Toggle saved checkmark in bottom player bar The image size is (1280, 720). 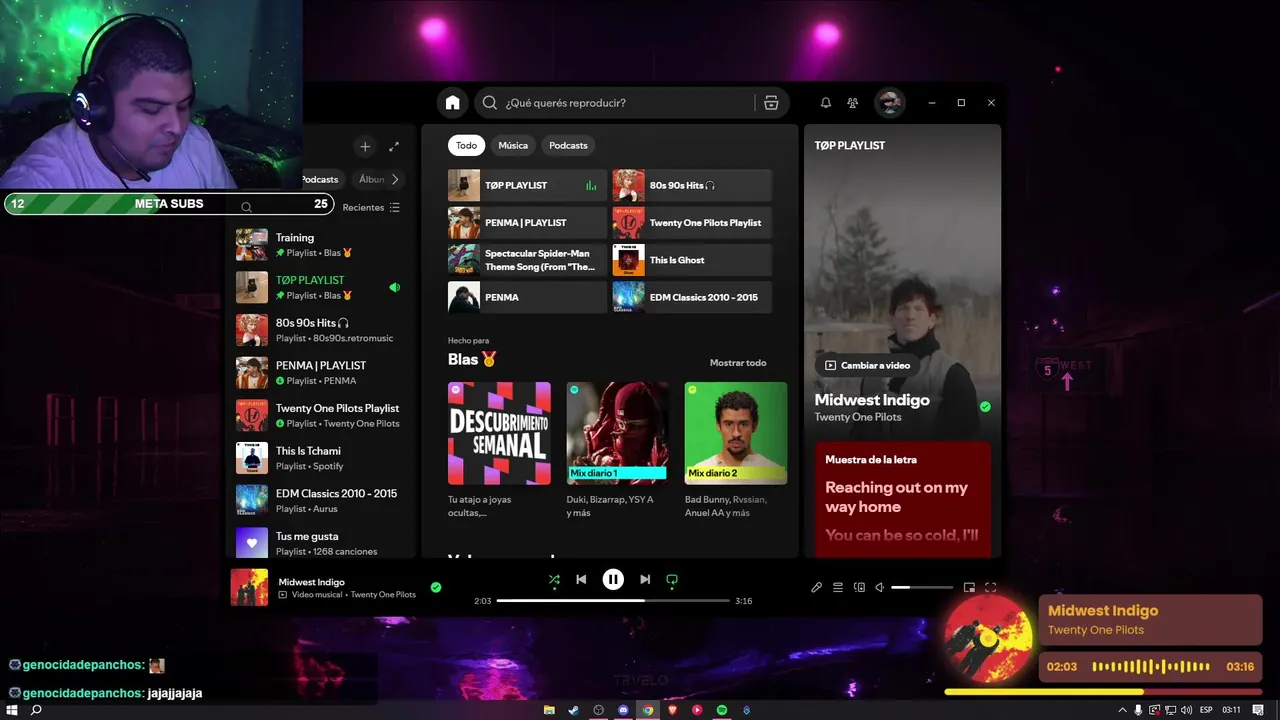pos(436,587)
